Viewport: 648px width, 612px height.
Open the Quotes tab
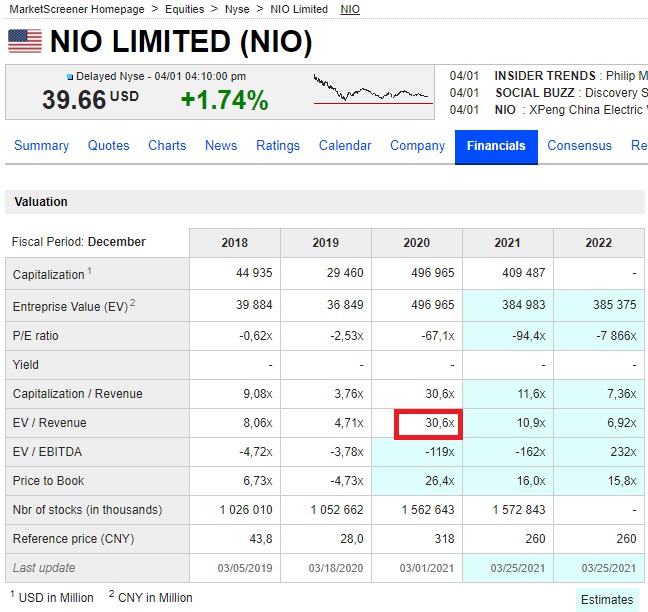point(108,146)
